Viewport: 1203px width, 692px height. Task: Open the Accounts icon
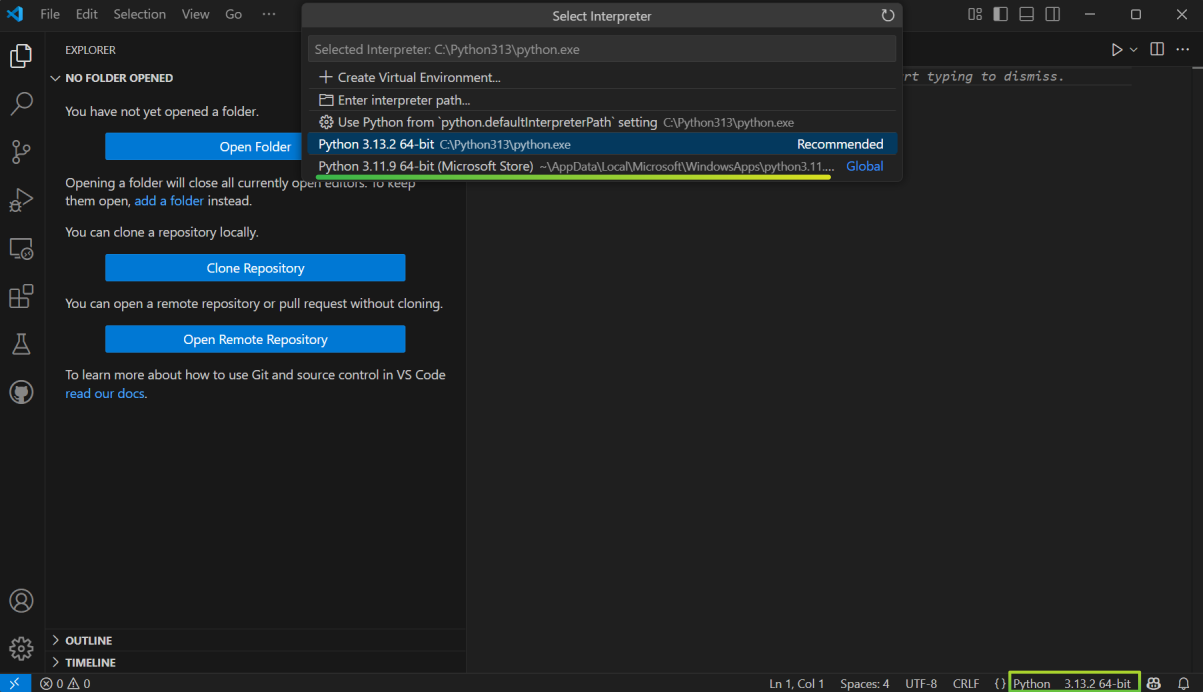(21, 601)
